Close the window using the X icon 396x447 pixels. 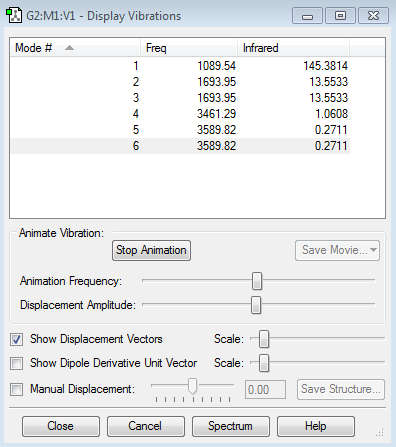[x=373, y=16]
